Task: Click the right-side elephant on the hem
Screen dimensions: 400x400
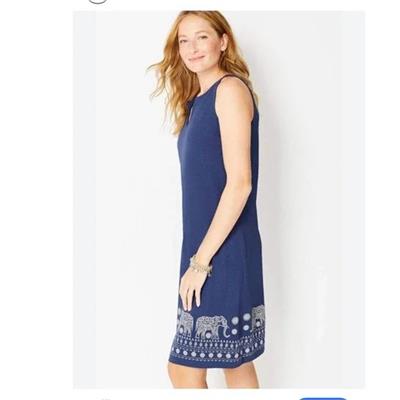Action: point(258,315)
